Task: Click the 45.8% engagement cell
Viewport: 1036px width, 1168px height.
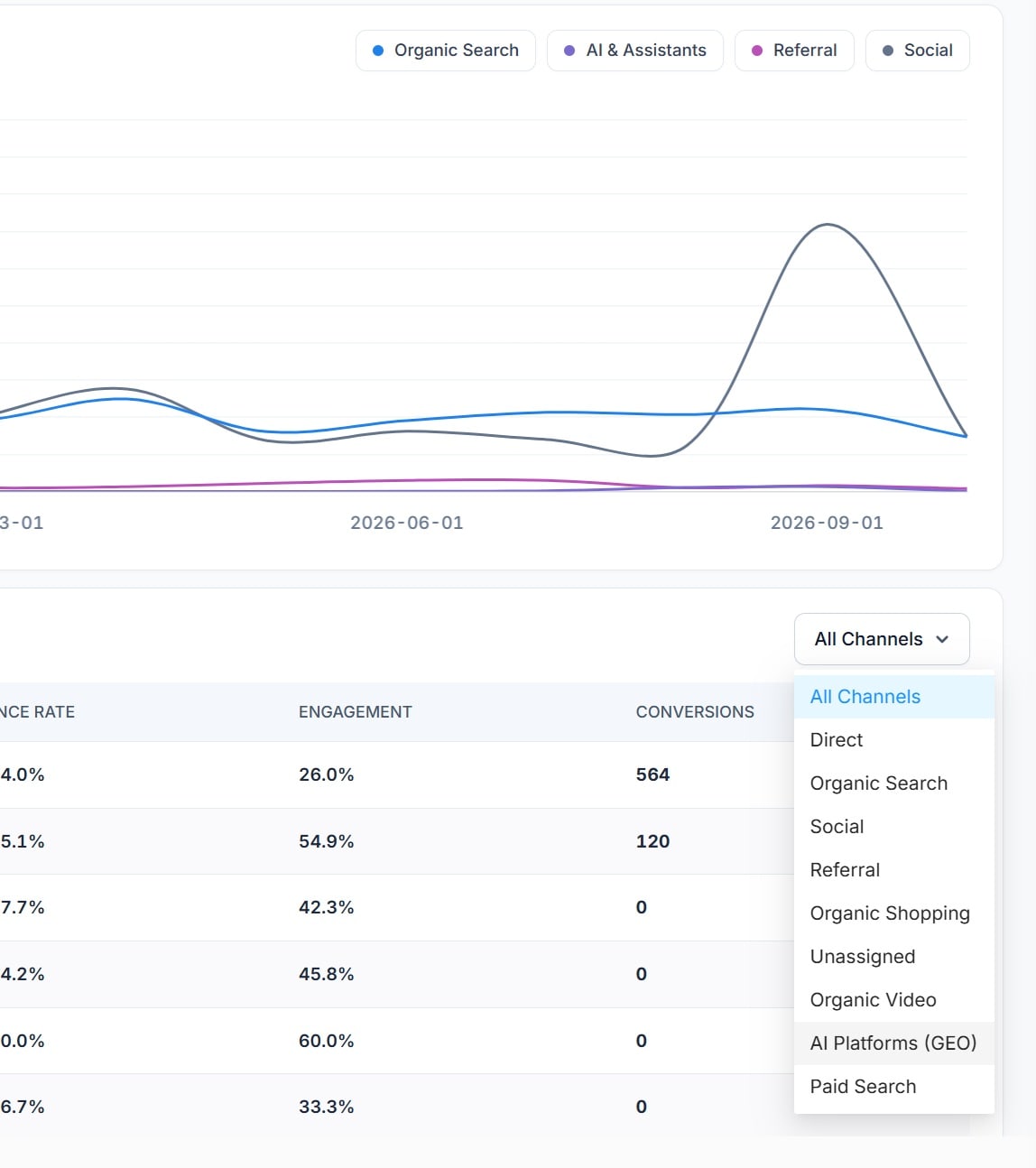Action: [x=327, y=974]
